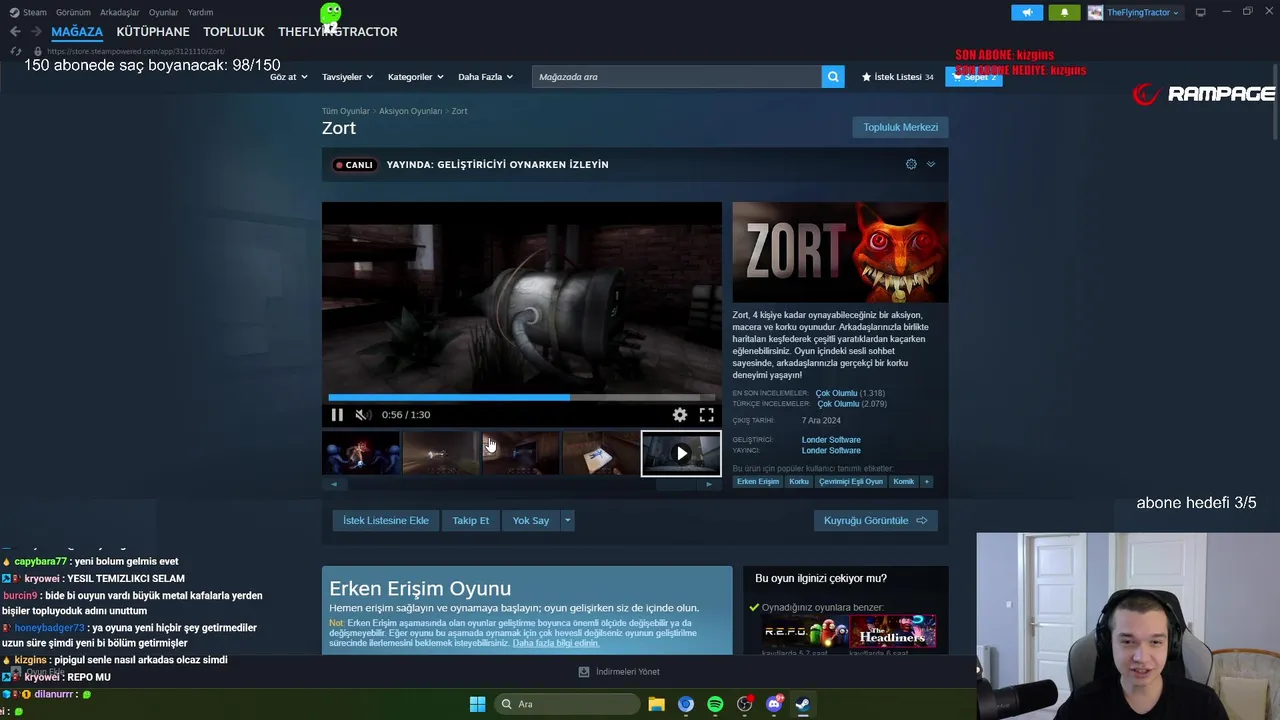1280x720 pixels.
Task: Click 'Kuyruğu Görüntüle' queue button
Action: 875,520
